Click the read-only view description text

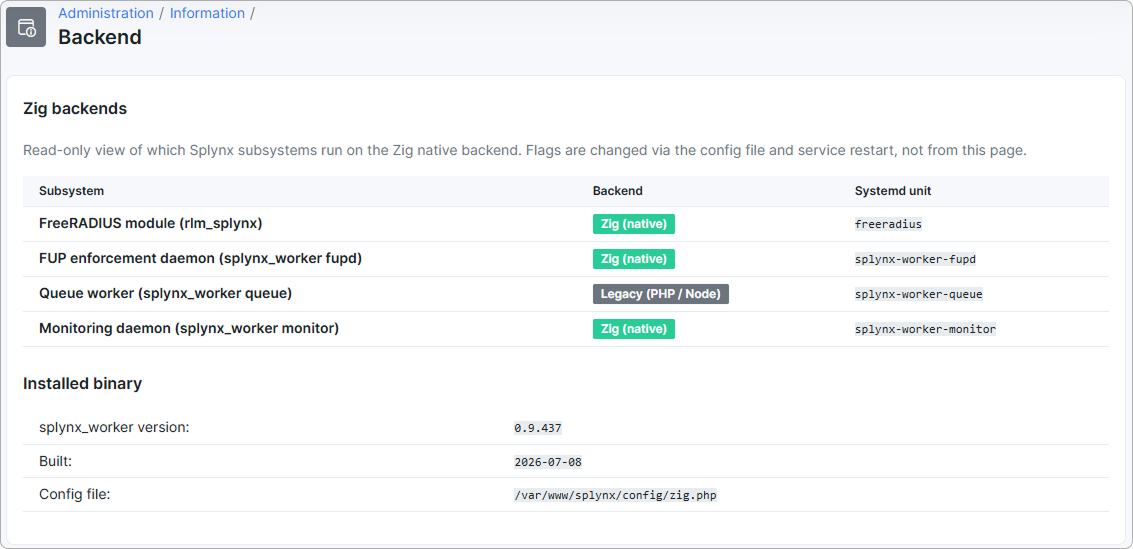tap(525, 151)
